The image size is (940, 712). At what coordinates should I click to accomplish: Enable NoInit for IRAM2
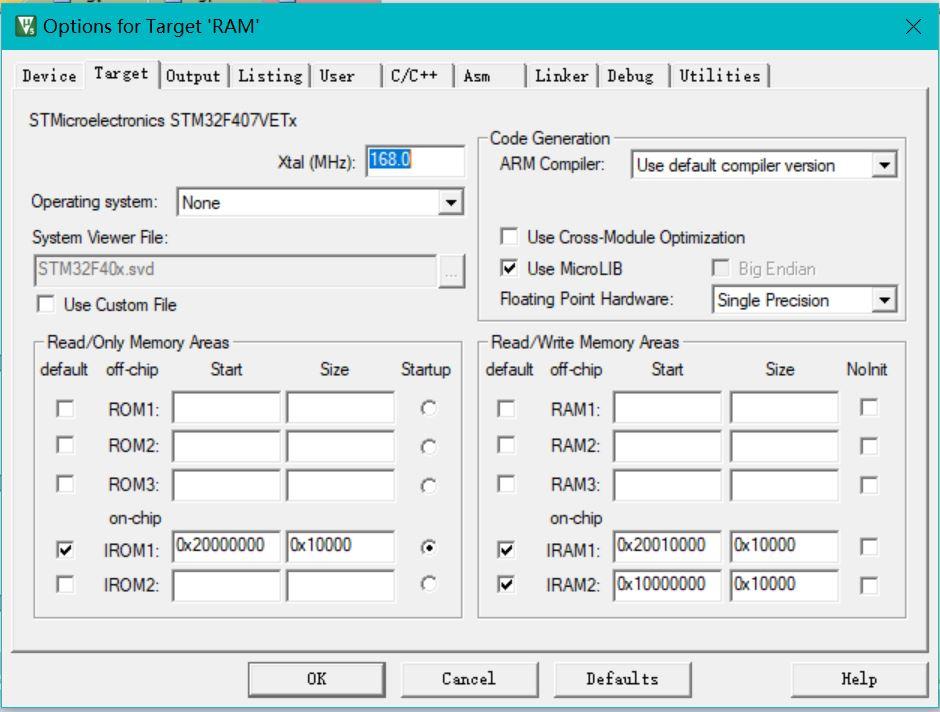869,586
